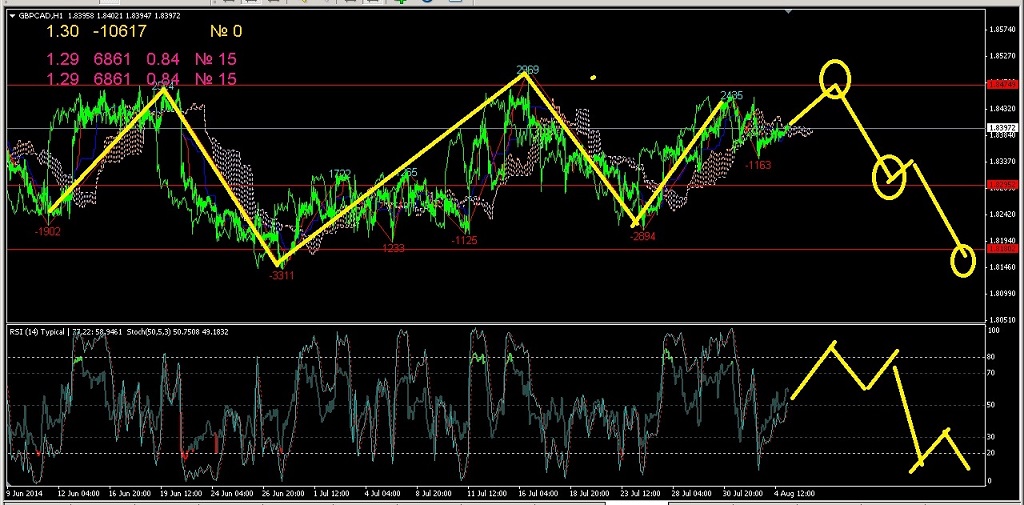Click the 4 Aug 12:00 date on time axis
The image size is (1024, 505).
click(x=797, y=493)
